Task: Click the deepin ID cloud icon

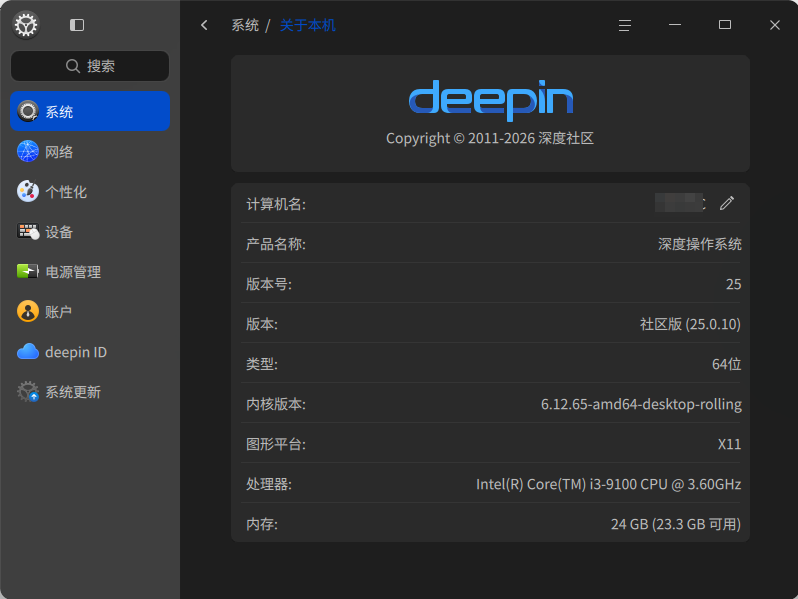Action: 28,352
